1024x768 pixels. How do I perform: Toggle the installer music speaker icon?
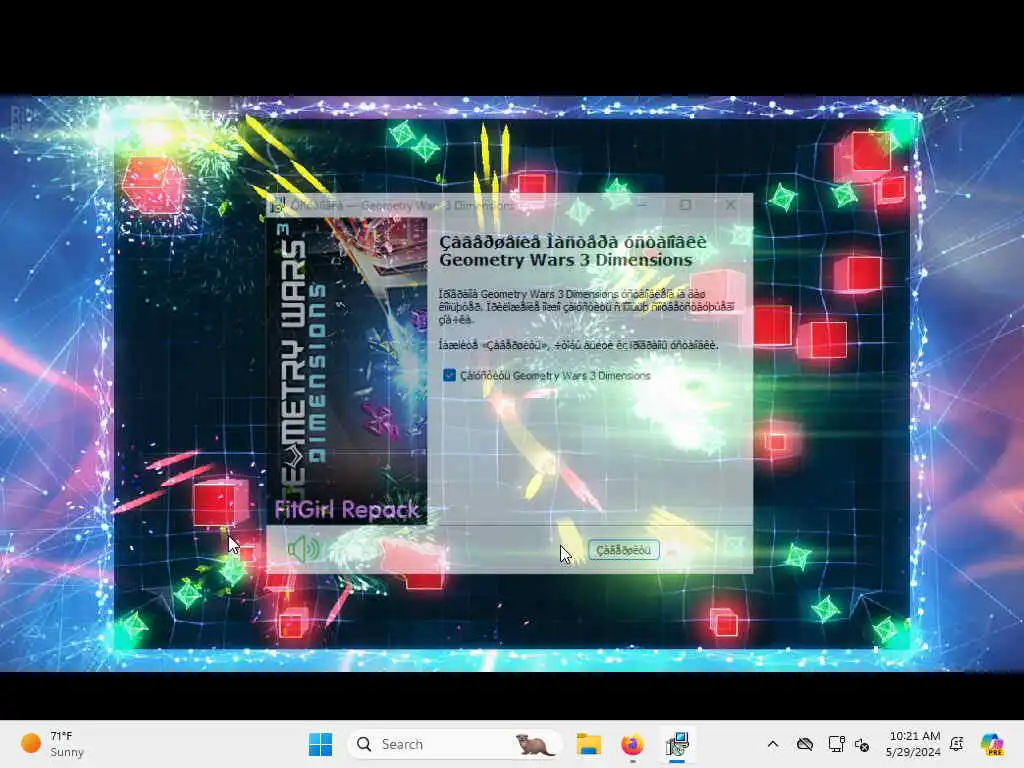click(x=304, y=549)
